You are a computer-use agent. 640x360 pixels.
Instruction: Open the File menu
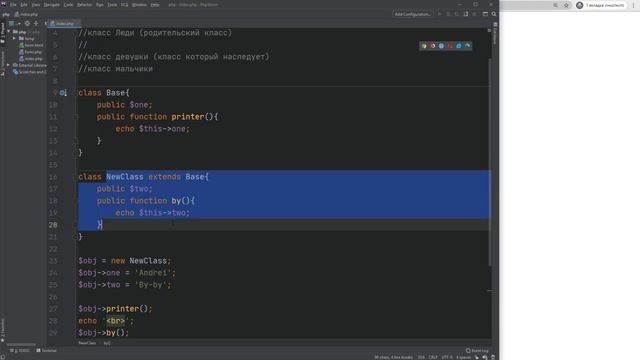coord(13,4)
